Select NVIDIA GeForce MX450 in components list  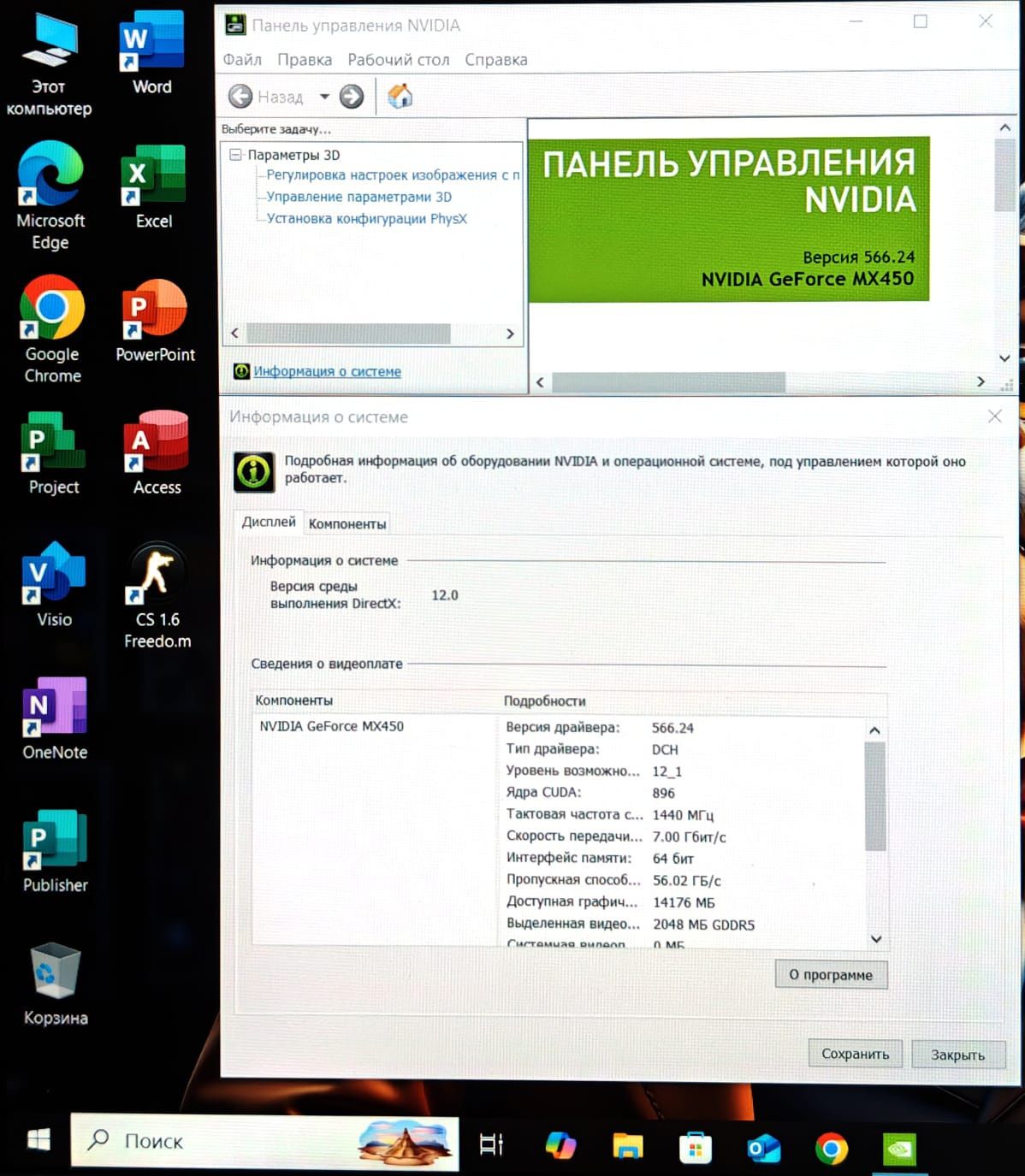[331, 726]
